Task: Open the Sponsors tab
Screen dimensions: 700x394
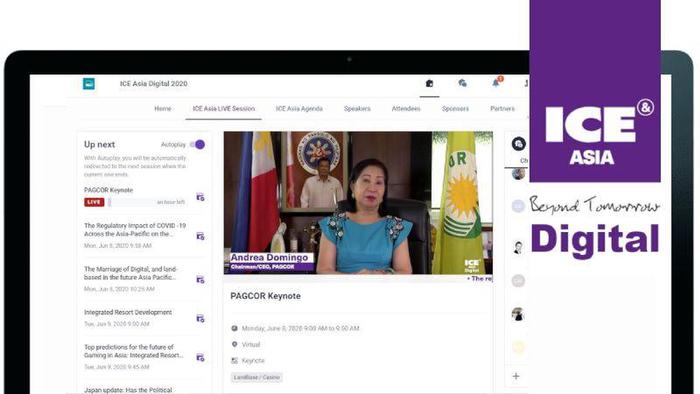Action: pyautogui.click(x=455, y=108)
